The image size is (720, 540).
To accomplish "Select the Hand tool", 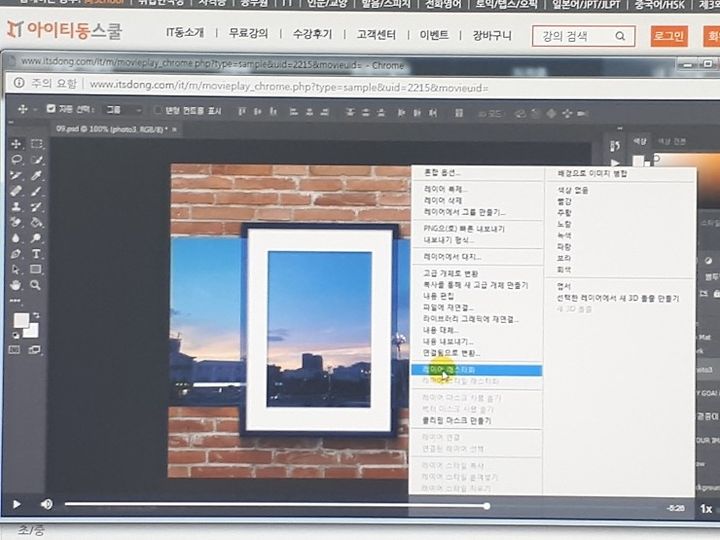I will (x=16, y=285).
